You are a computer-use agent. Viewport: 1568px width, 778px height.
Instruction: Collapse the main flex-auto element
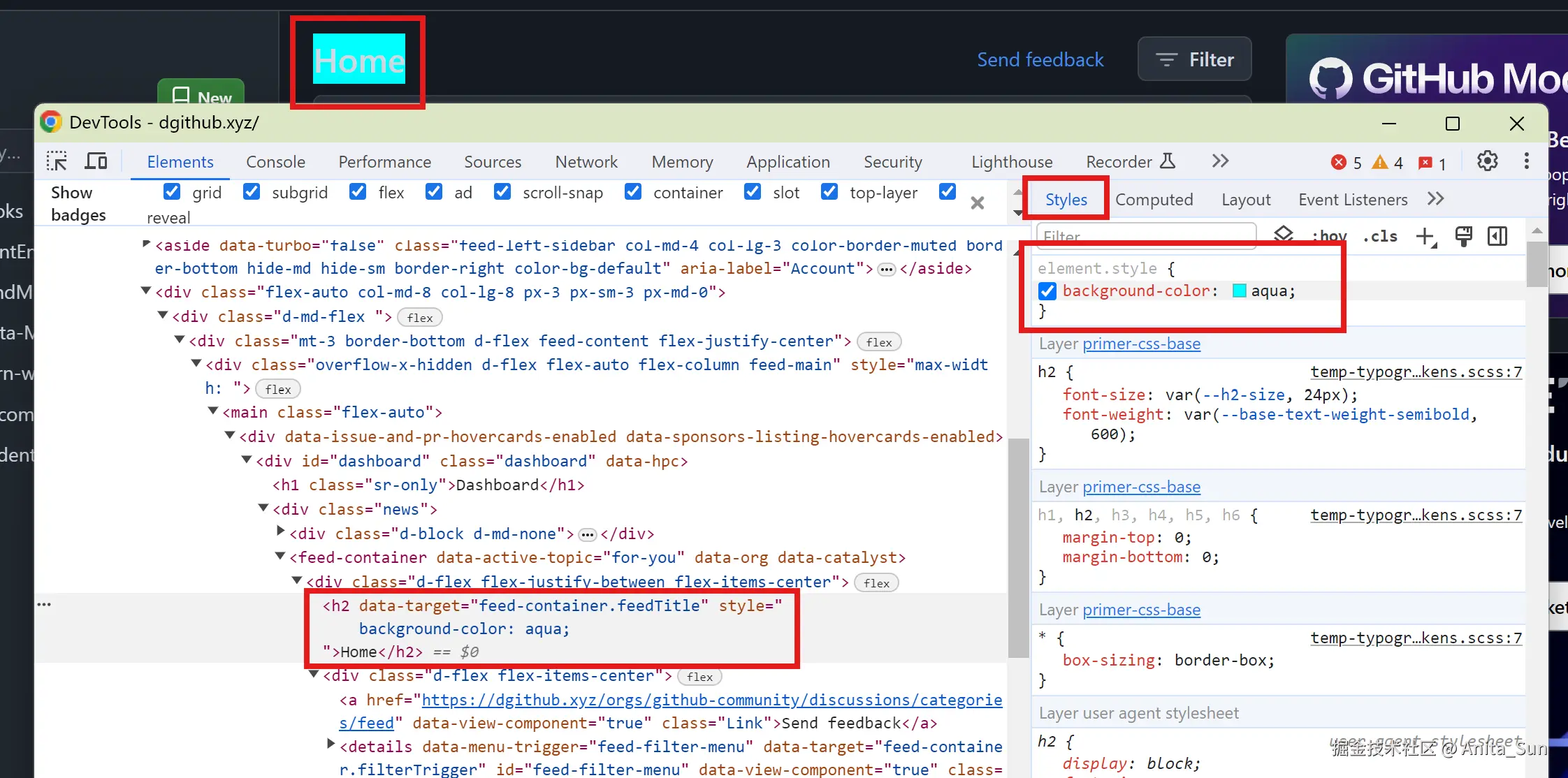213,411
